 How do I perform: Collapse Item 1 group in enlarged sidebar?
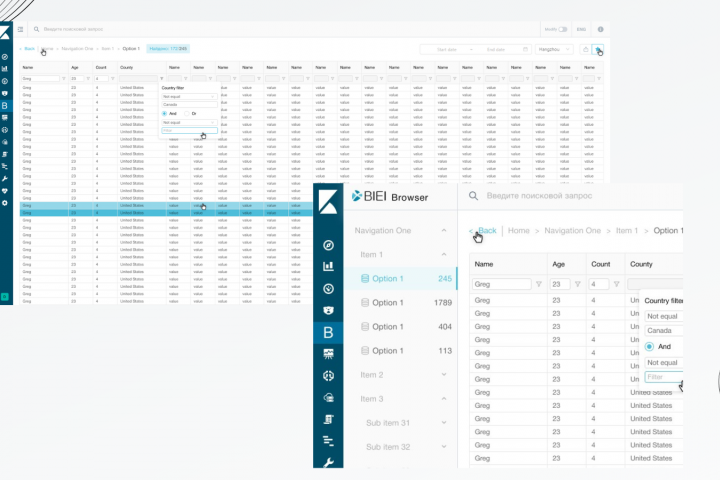click(444, 254)
